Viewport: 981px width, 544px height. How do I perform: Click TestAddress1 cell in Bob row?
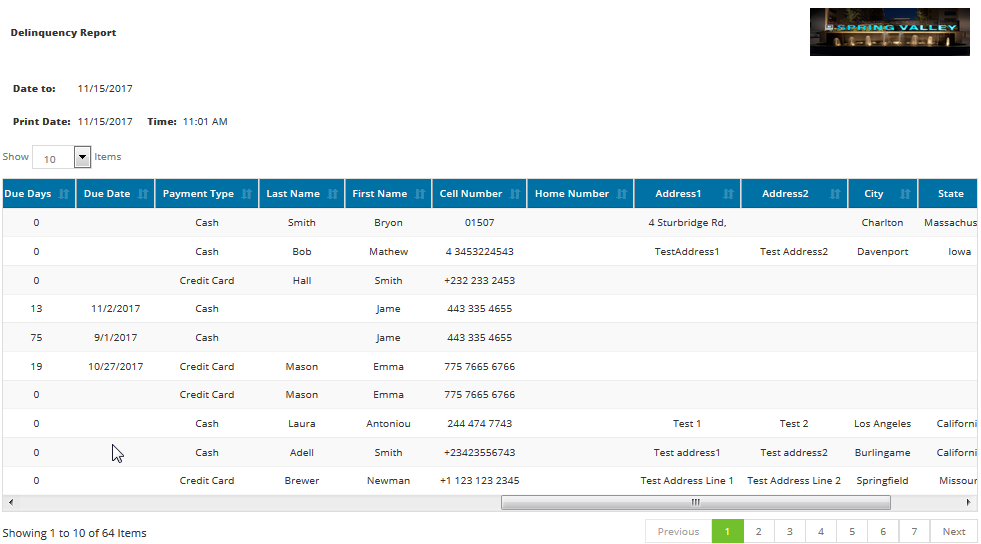click(x=687, y=251)
